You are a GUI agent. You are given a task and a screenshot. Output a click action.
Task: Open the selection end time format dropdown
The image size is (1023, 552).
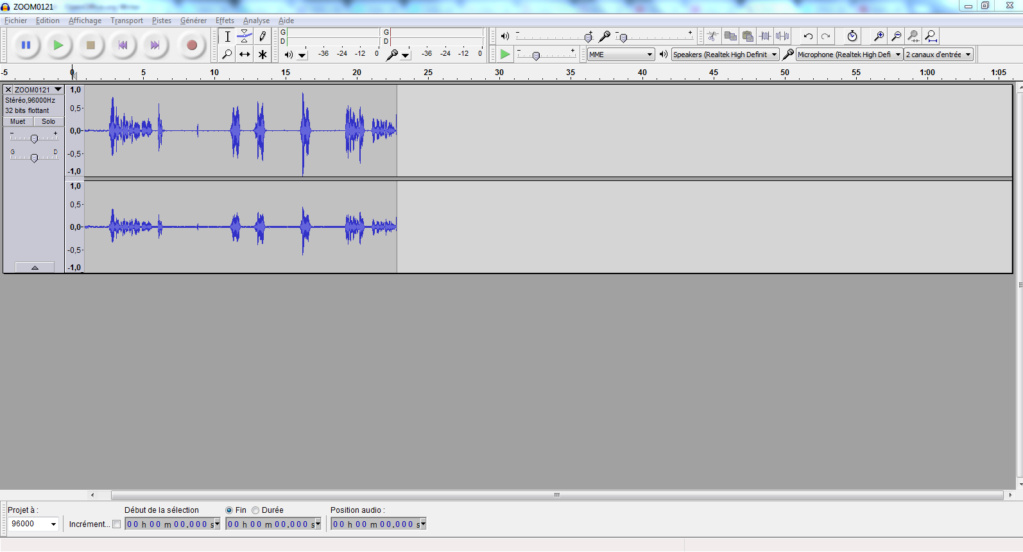tap(318, 524)
